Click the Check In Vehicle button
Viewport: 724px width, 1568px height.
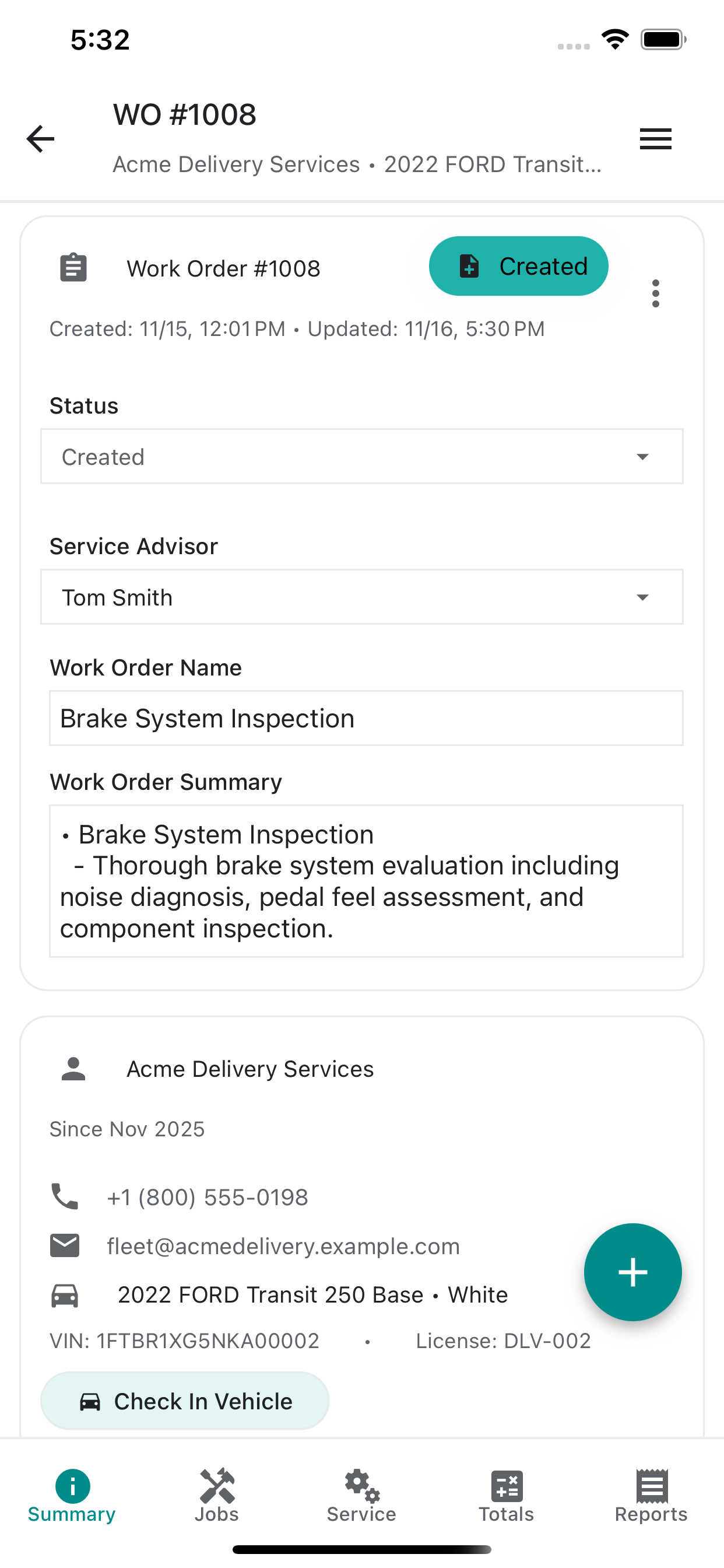(185, 1401)
